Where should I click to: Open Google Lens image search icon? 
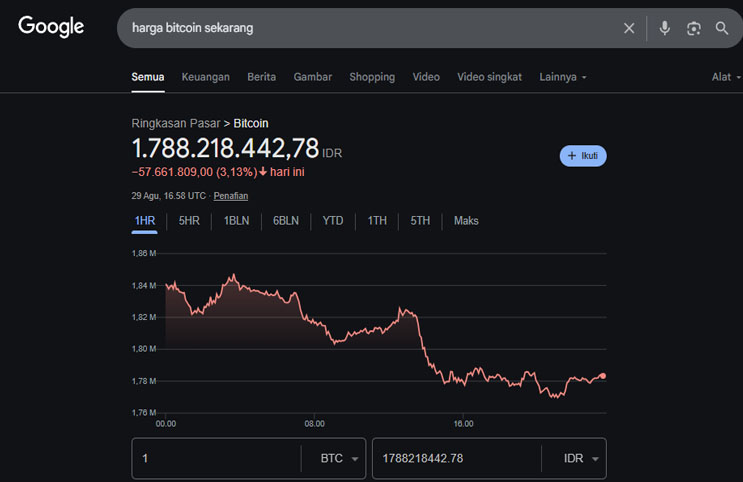[694, 28]
